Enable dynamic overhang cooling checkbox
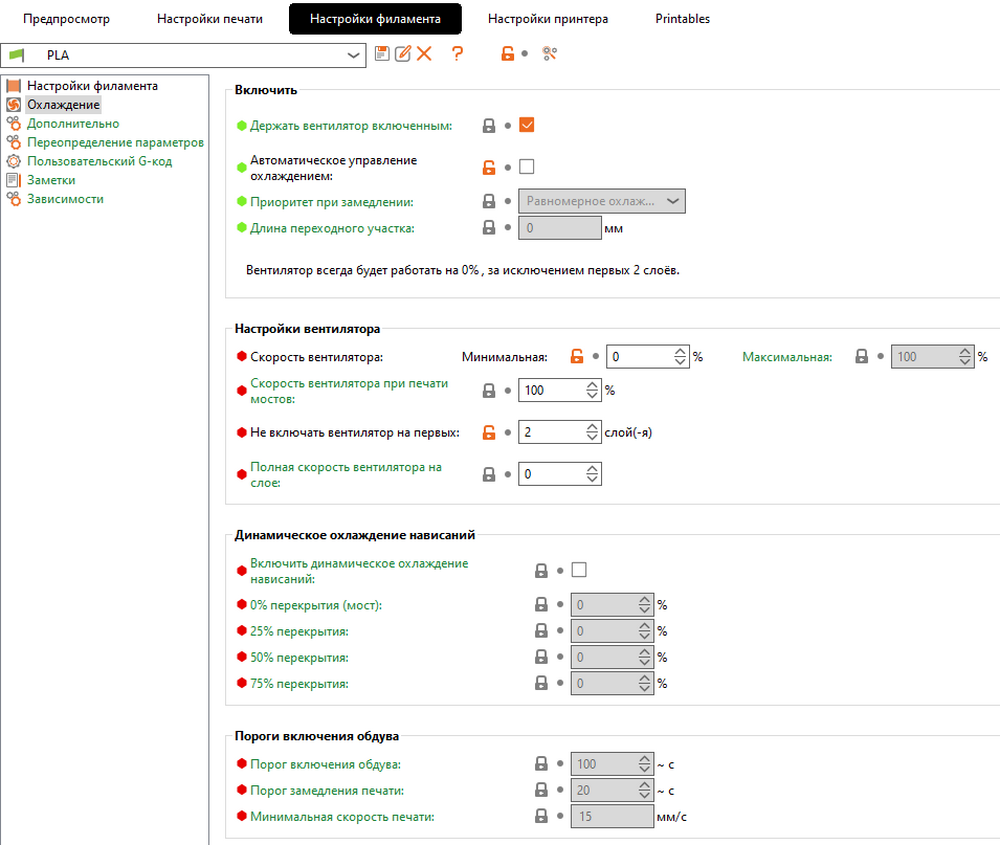The width and height of the screenshot is (1000, 845). [578, 571]
